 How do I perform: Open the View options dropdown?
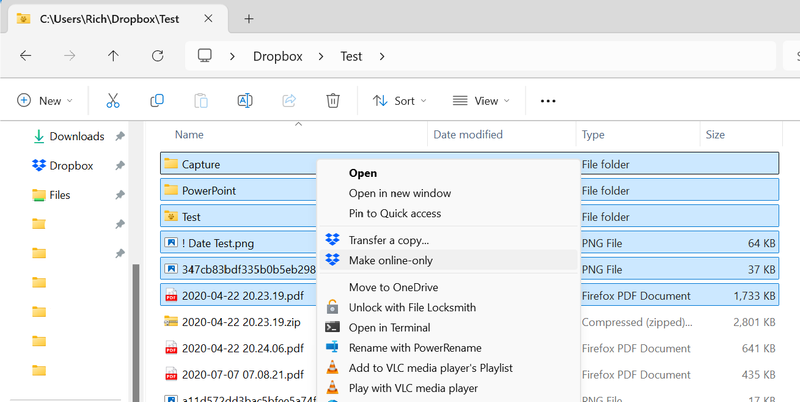(x=481, y=101)
